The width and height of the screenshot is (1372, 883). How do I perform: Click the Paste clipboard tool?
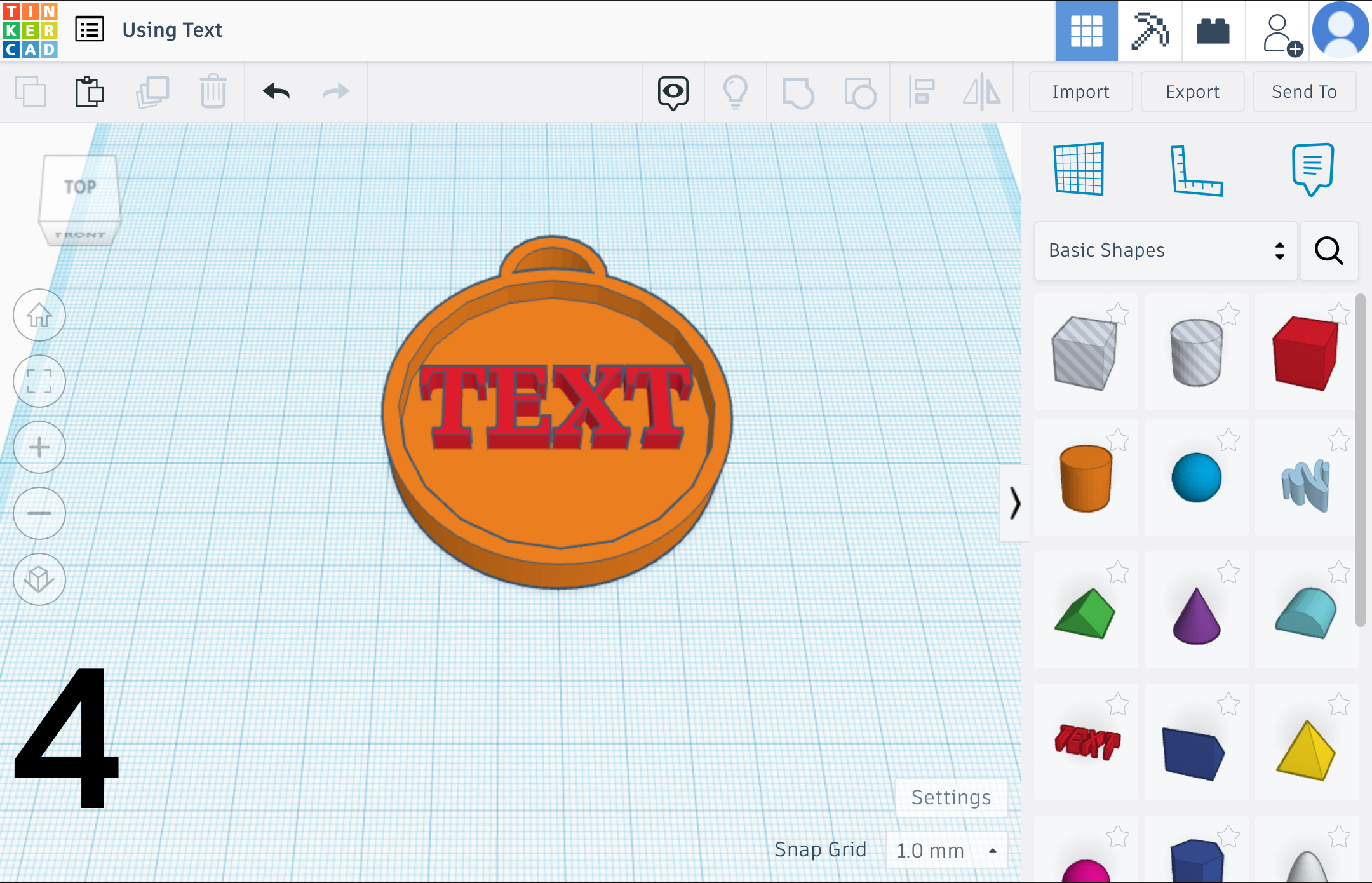pos(90,92)
